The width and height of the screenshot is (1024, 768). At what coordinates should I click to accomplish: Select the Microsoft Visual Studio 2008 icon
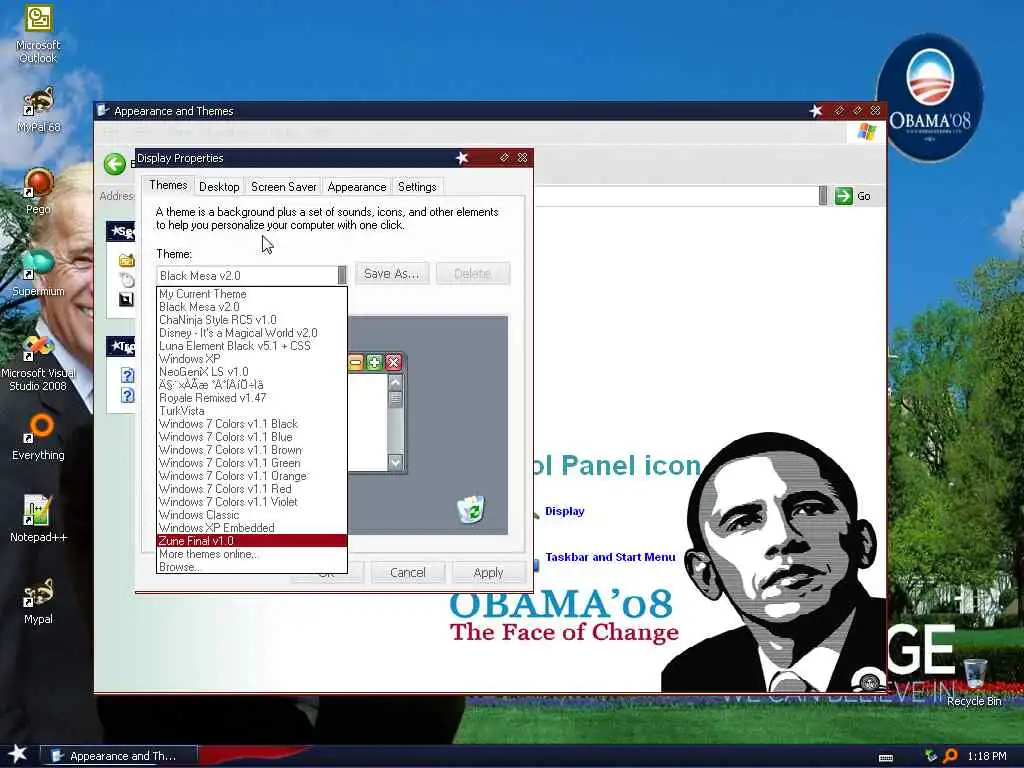pyautogui.click(x=38, y=363)
